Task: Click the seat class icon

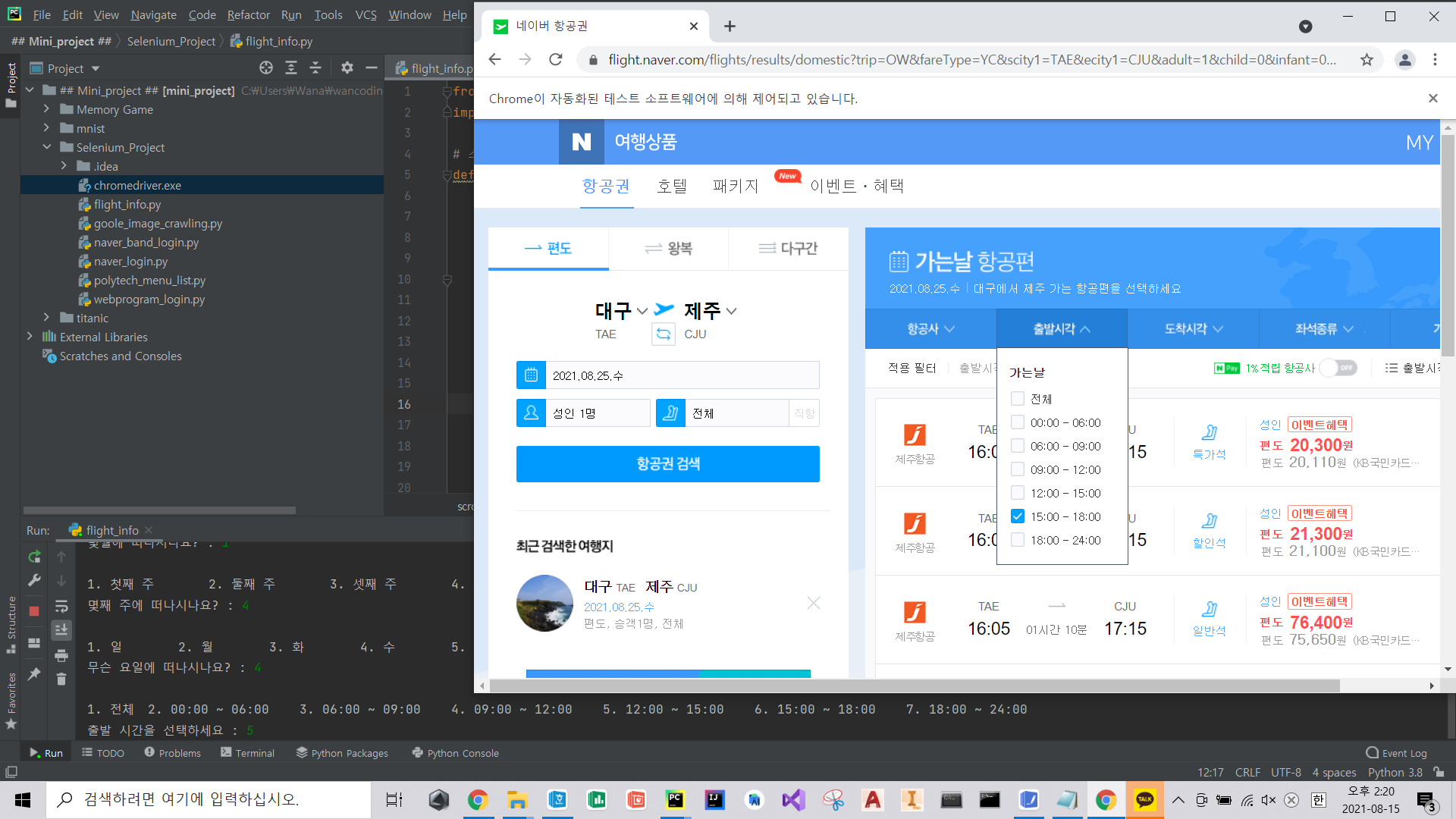Action: (670, 413)
